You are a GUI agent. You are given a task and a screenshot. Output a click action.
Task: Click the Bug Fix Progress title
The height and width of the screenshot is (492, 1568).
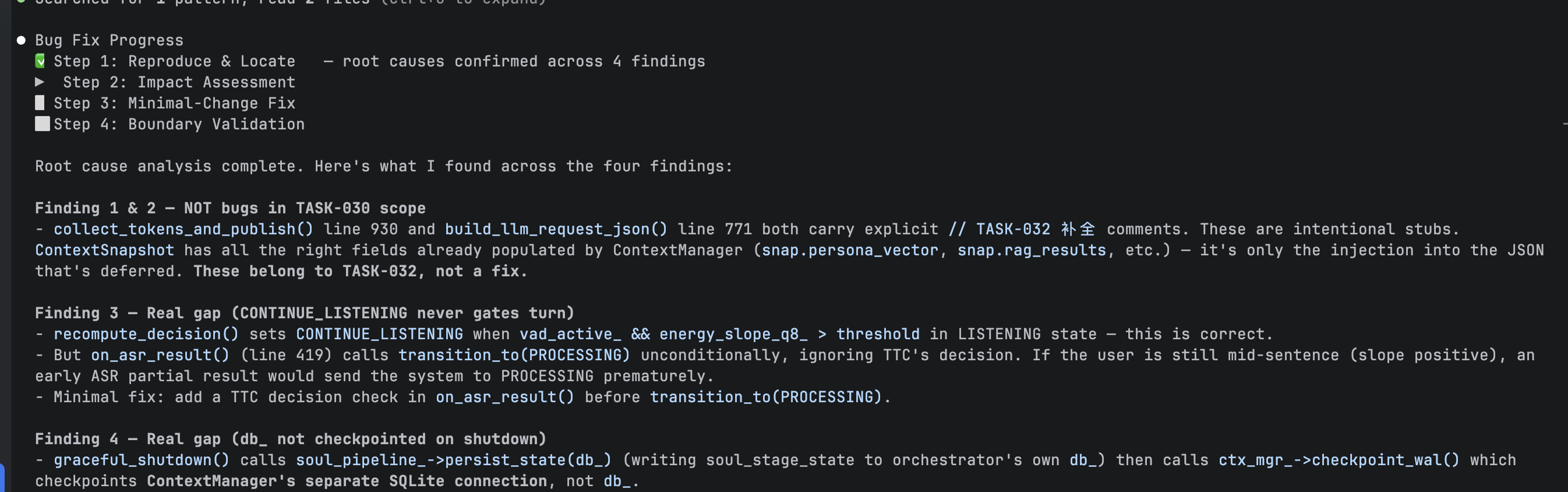click(x=109, y=40)
